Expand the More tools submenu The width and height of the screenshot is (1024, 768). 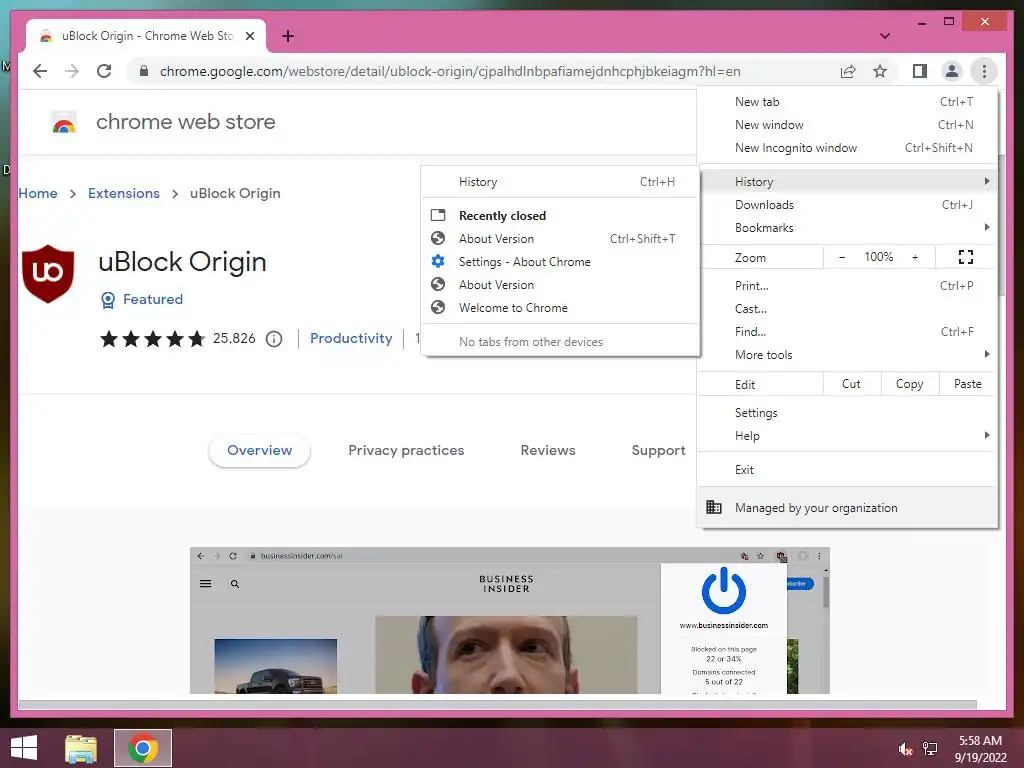[847, 355]
